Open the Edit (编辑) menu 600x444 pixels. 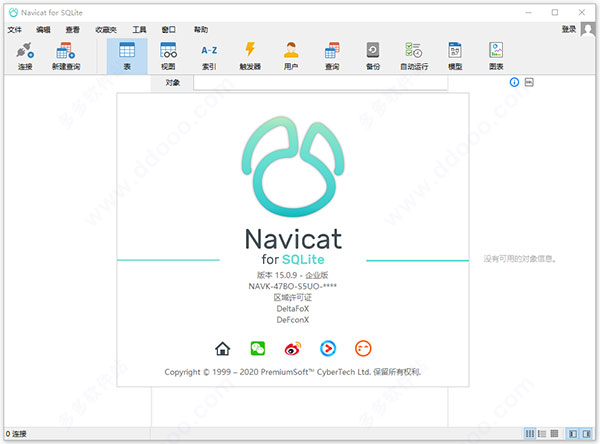[x=43, y=29]
